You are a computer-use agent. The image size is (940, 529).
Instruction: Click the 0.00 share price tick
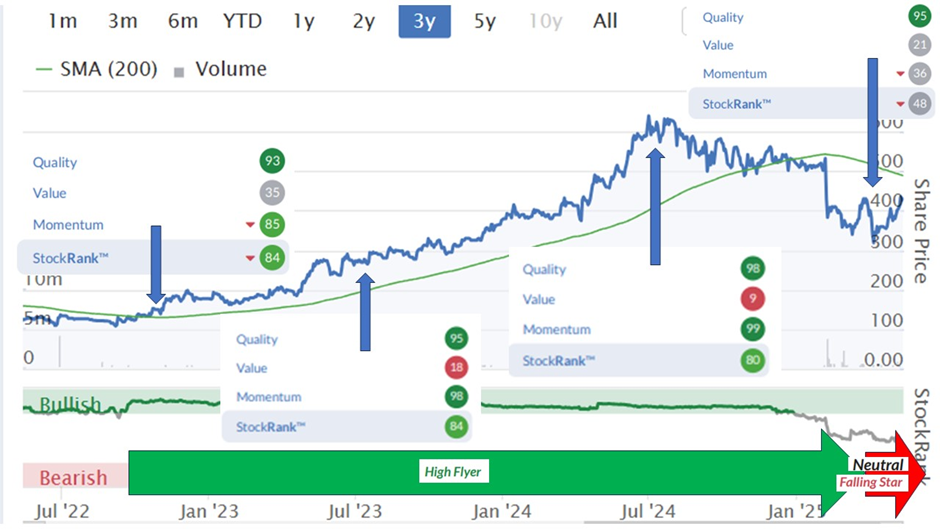(x=883, y=360)
